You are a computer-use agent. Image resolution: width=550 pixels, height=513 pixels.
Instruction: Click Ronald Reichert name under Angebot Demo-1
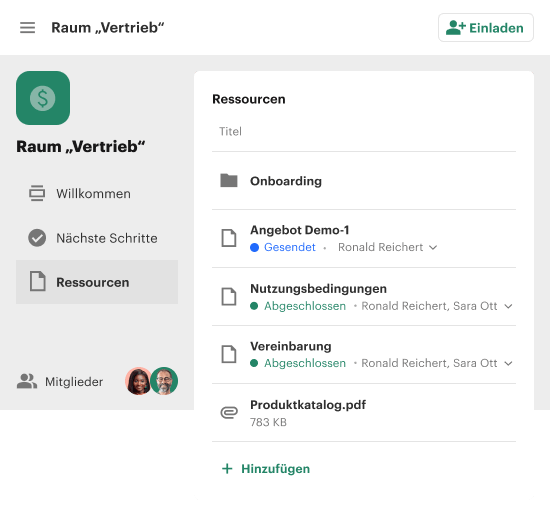point(381,247)
